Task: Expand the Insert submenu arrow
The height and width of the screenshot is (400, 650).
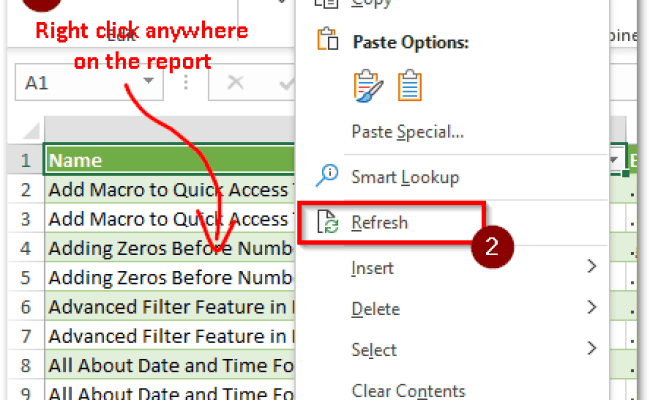Action: pos(592,266)
